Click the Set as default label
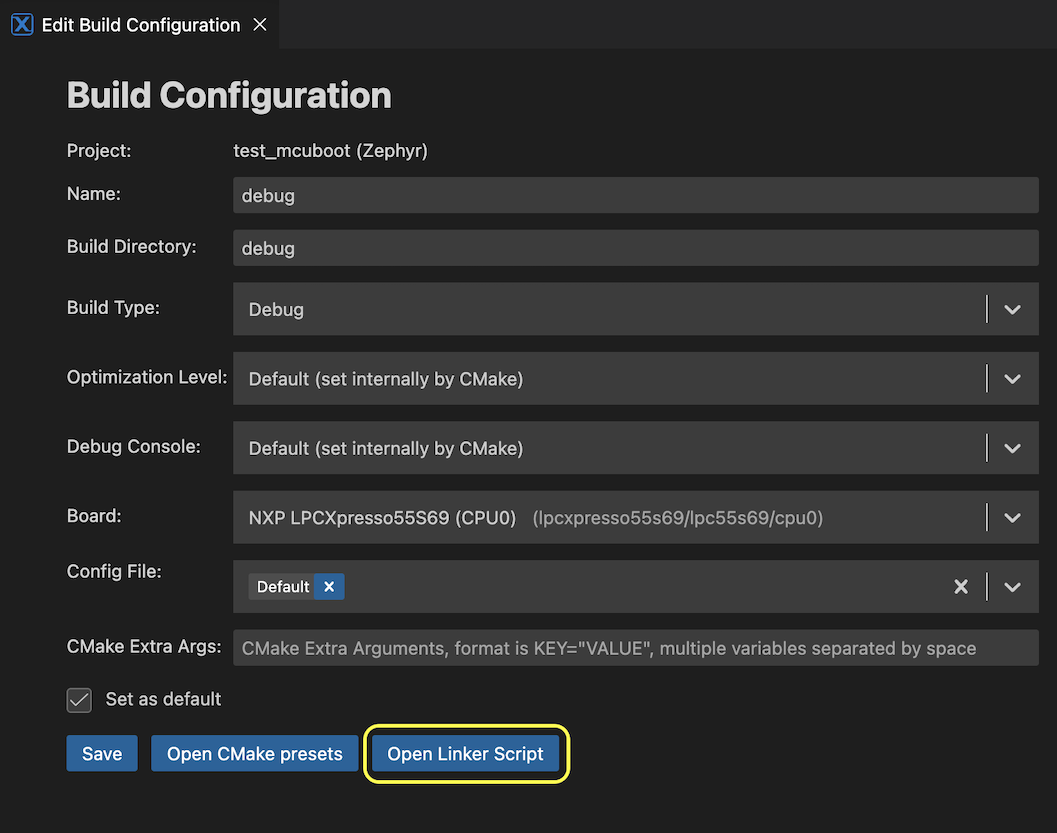1057x833 pixels. pyautogui.click(x=163, y=699)
